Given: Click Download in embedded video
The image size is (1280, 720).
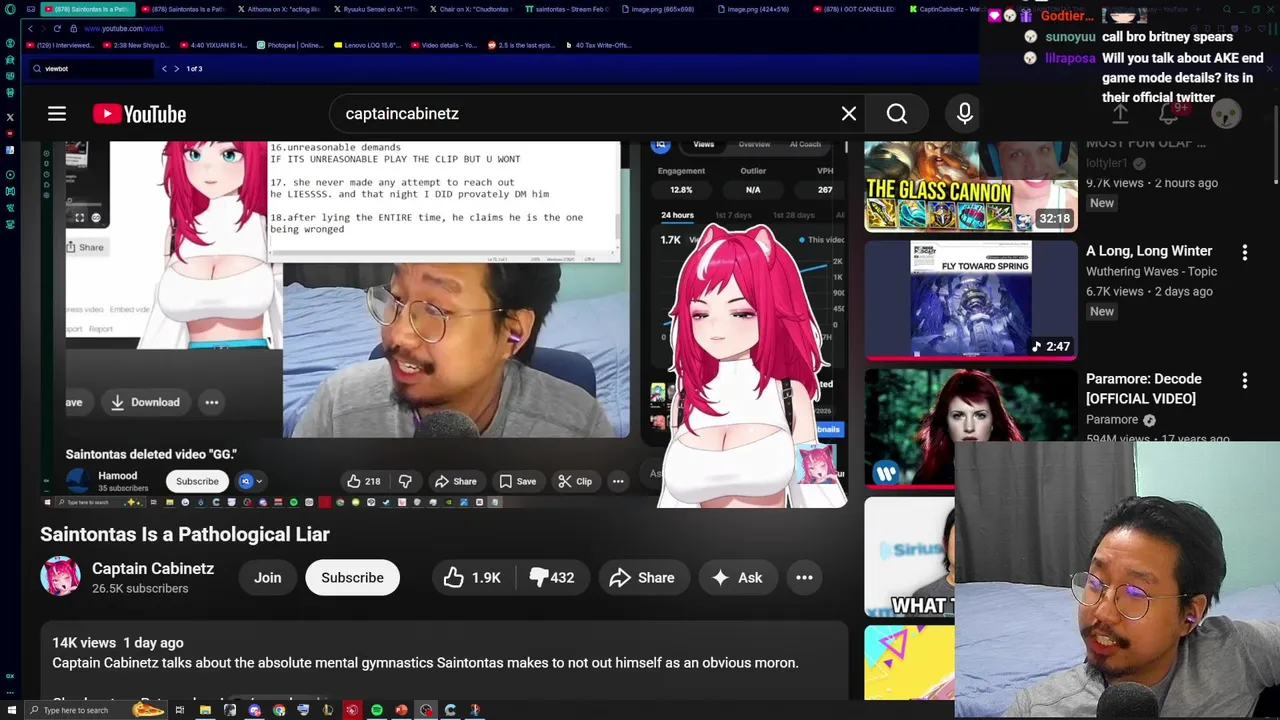Looking at the screenshot, I should click(x=145, y=402).
